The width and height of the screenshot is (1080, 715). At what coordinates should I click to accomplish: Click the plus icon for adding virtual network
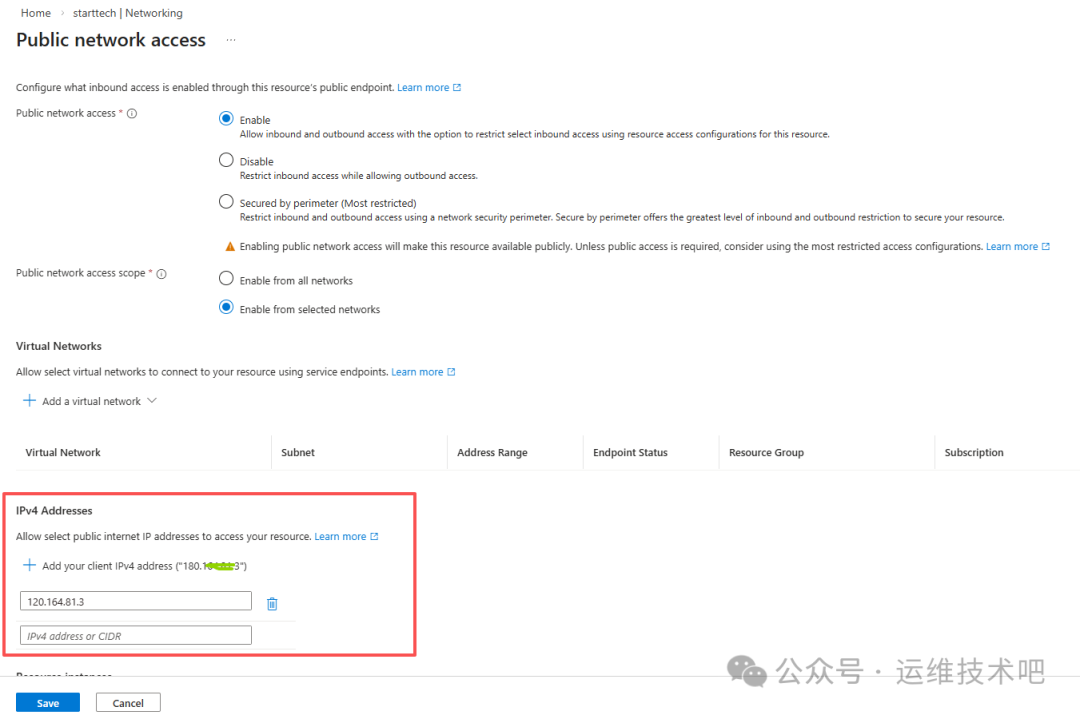pyautogui.click(x=29, y=401)
